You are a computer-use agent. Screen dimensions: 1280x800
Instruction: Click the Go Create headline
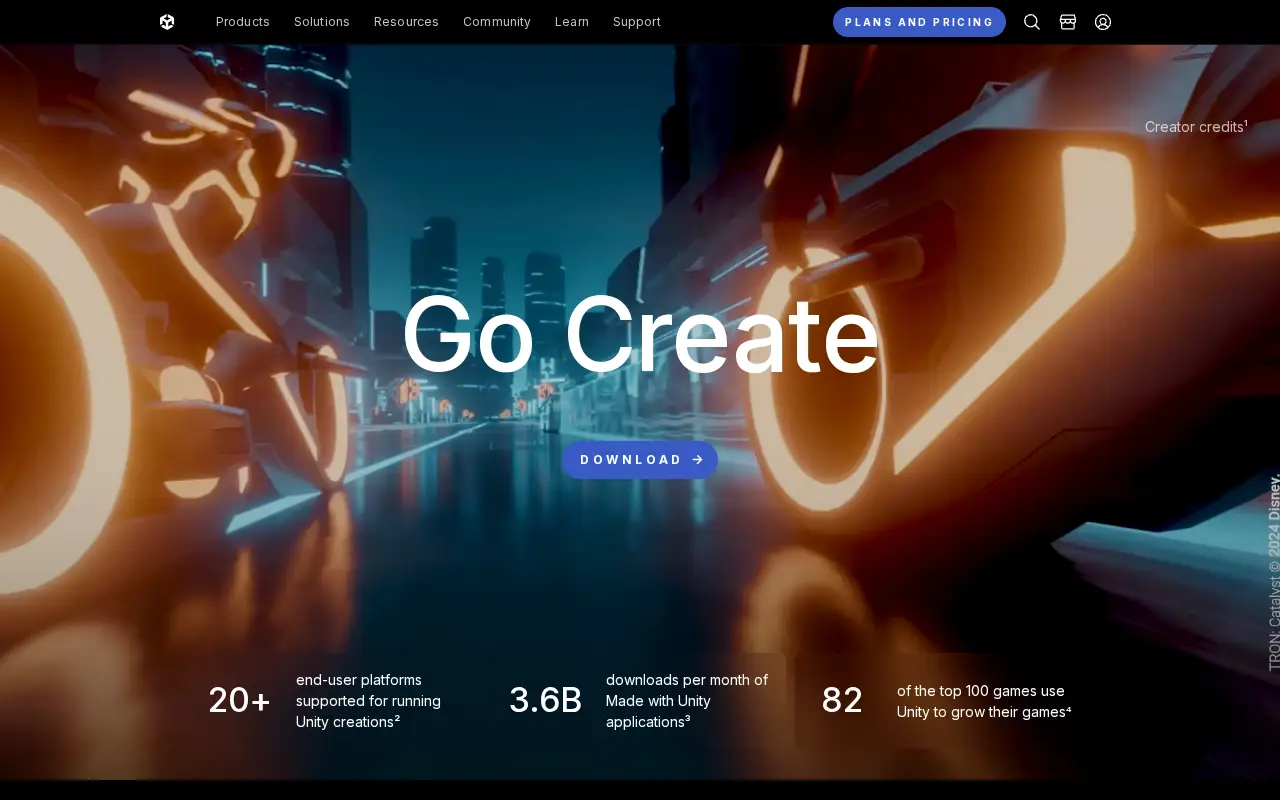coord(640,336)
